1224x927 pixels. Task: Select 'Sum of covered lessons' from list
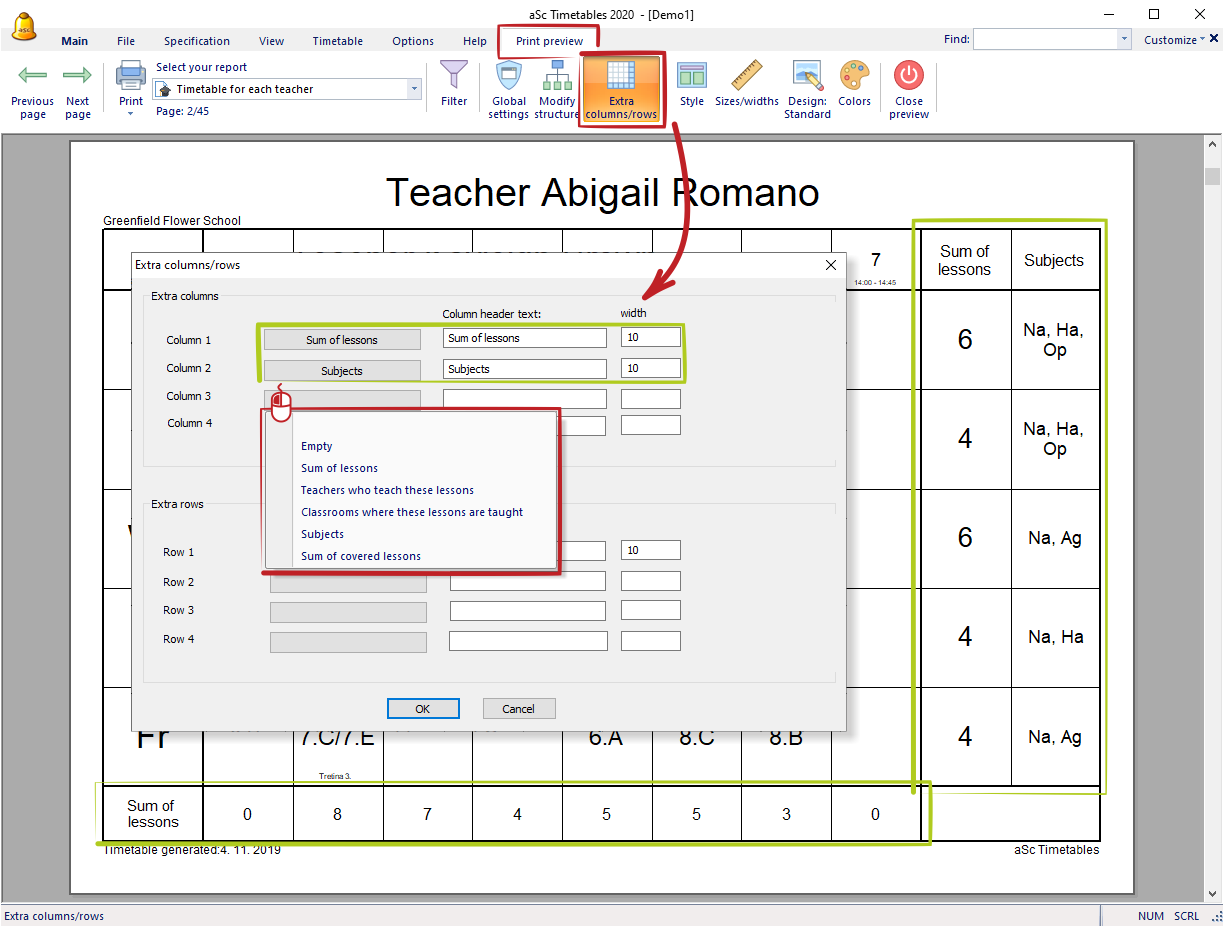coord(361,556)
